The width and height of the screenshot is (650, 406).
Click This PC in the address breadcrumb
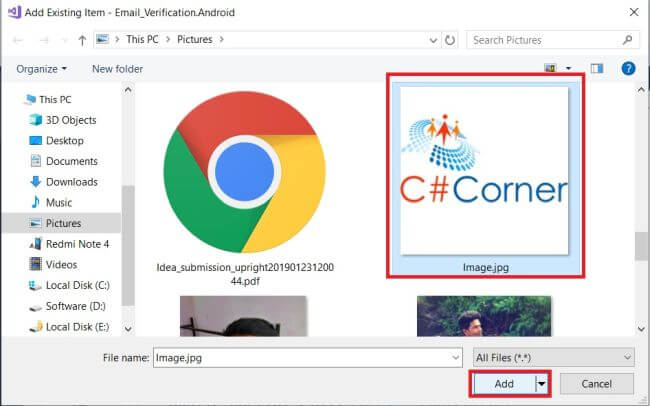click(142, 39)
